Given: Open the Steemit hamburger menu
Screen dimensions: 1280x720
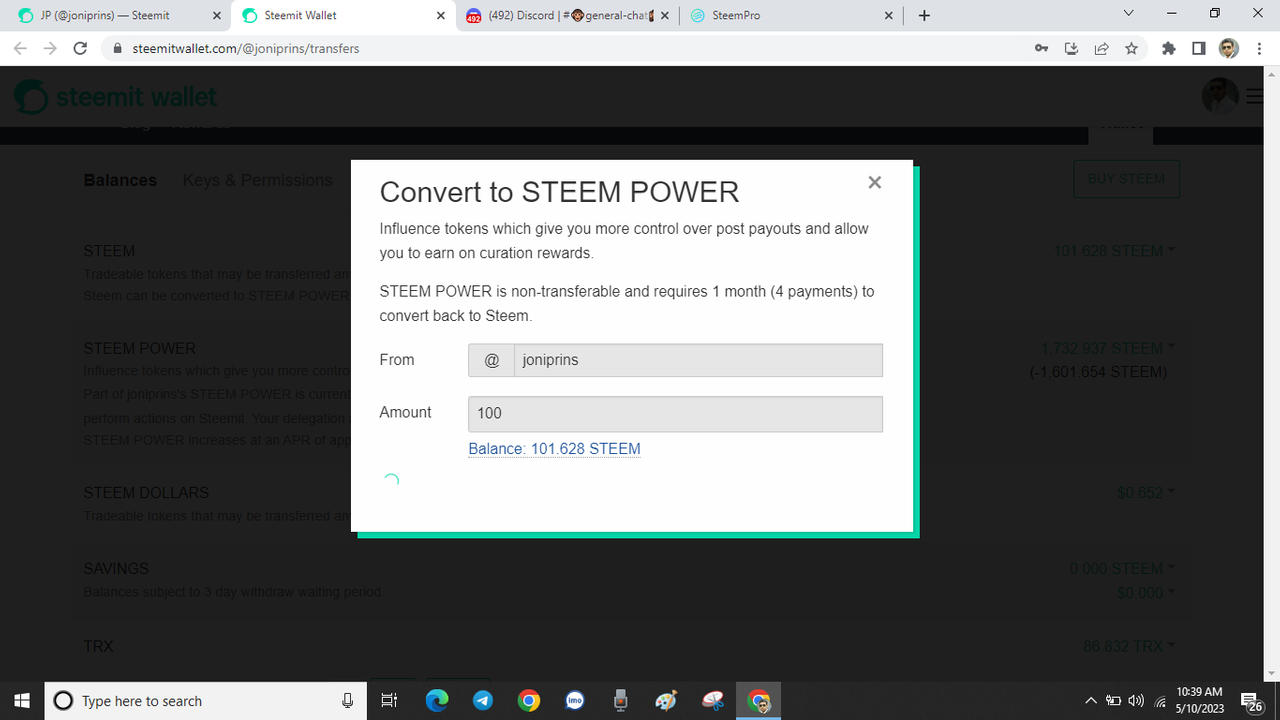Looking at the screenshot, I should tap(1254, 97).
